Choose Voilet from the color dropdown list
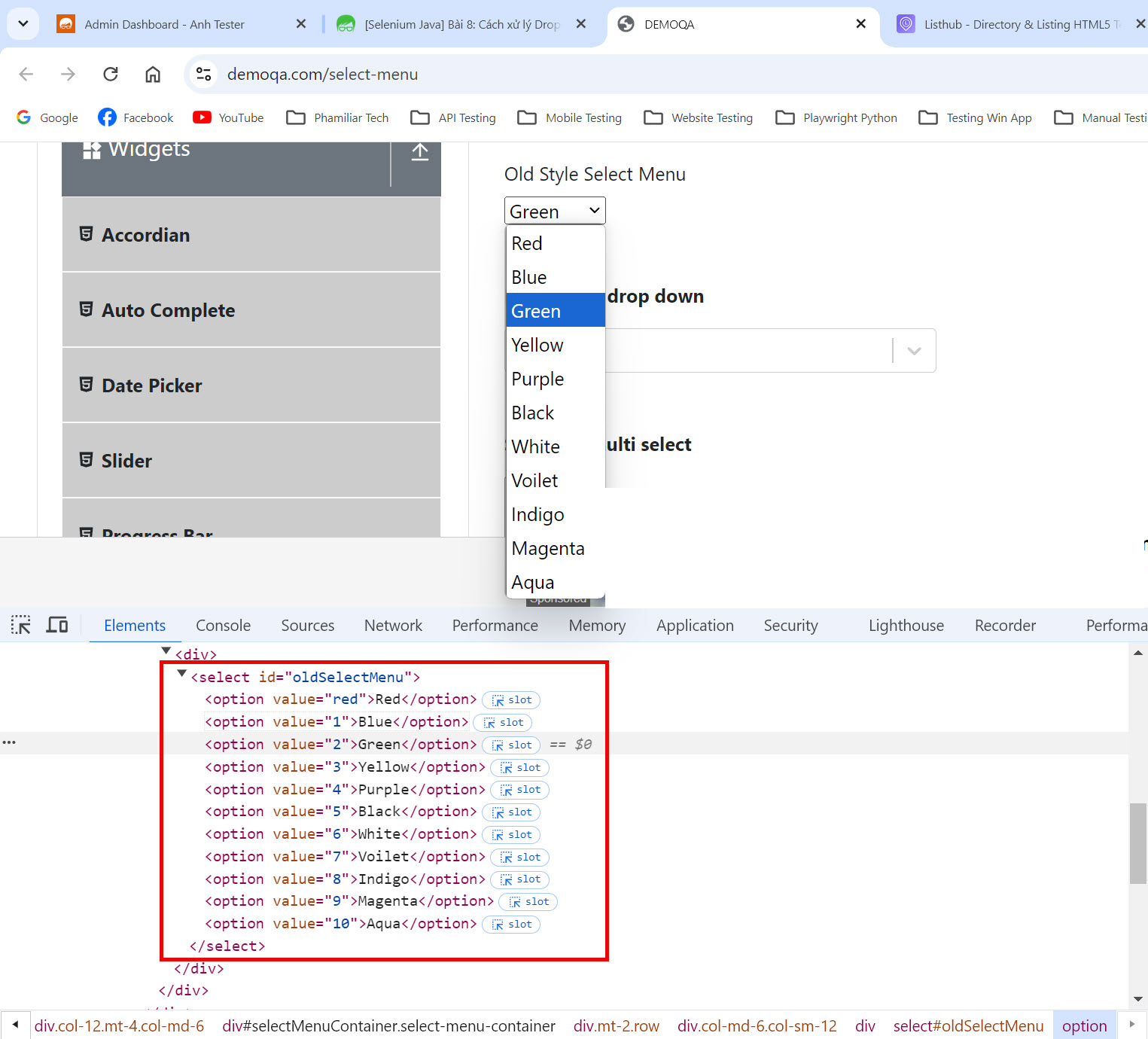The width and height of the screenshot is (1148, 1039). pyautogui.click(x=556, y=480)
